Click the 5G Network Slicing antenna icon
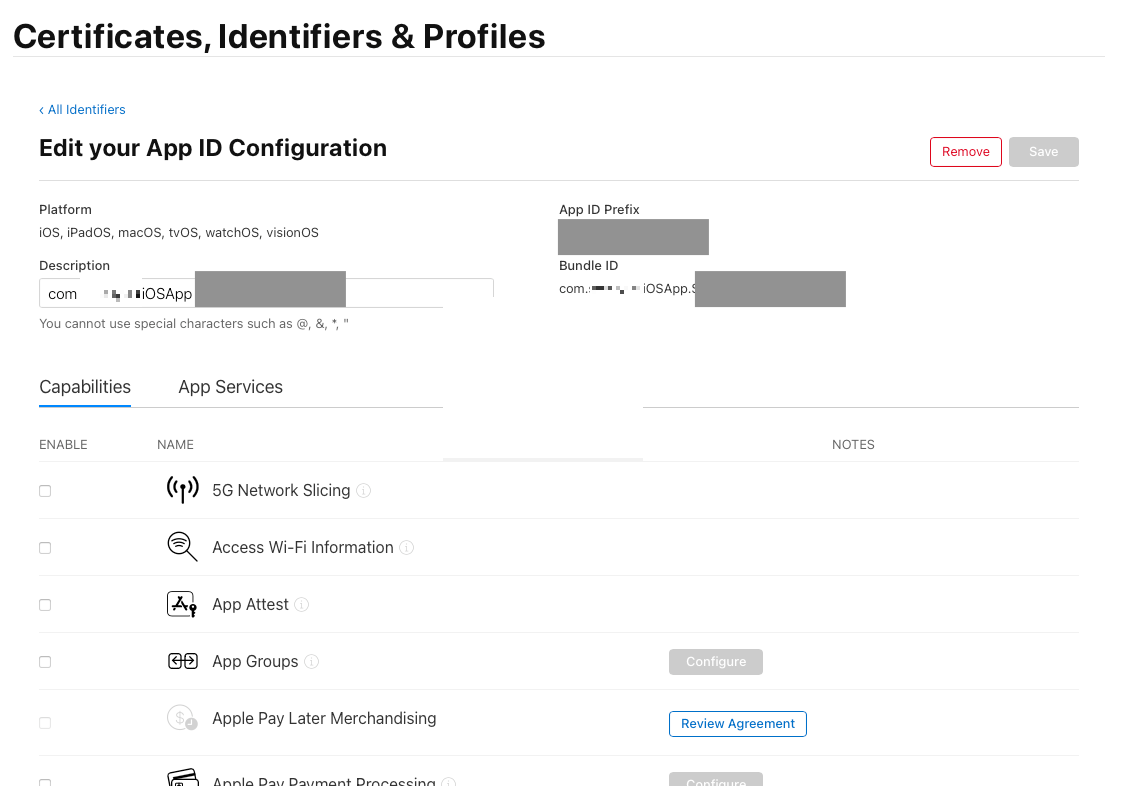Screen dimensions: 1122x786 (182, 490)
